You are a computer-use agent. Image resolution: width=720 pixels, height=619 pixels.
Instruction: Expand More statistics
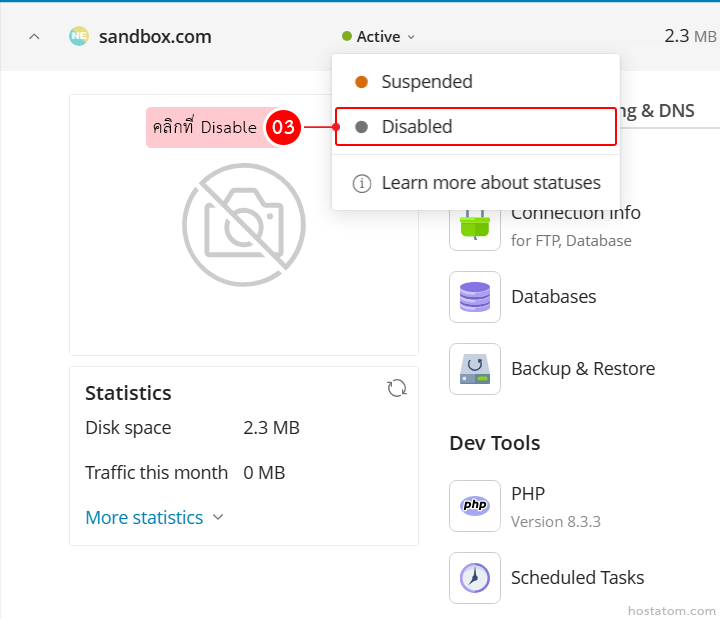[x=155, y=517]
